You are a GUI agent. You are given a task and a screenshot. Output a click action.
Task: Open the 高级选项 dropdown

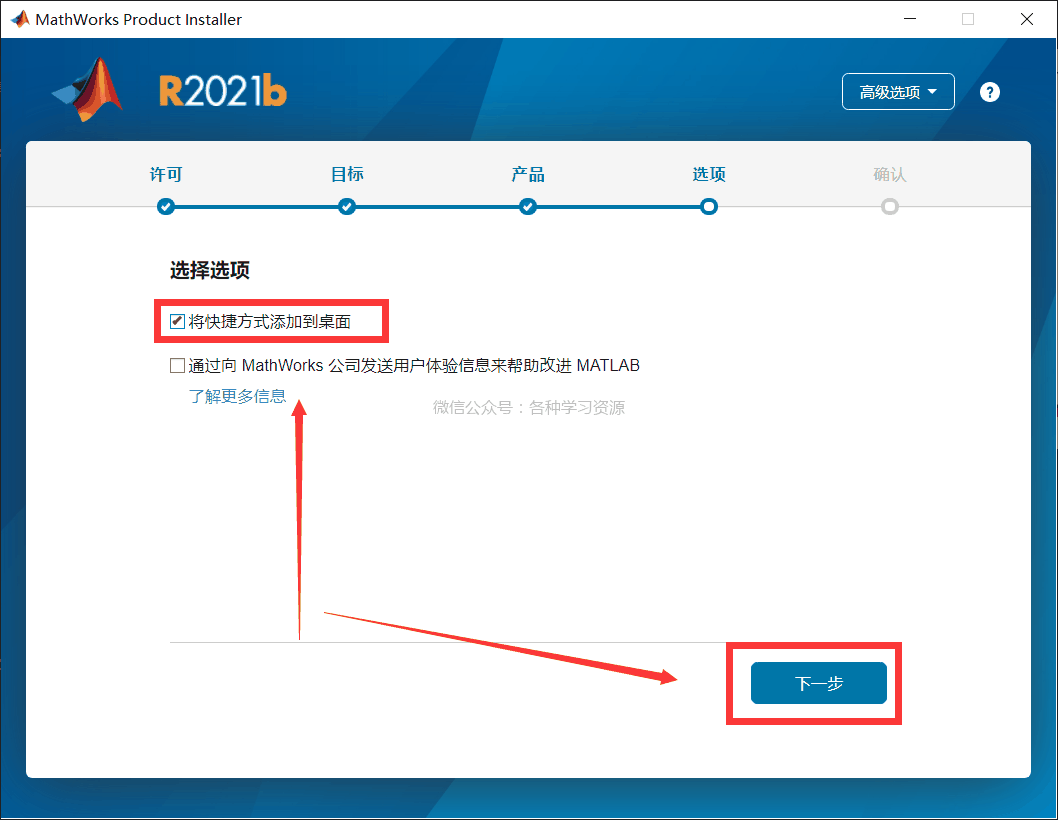pyautogui.click(x=898, y=92)
